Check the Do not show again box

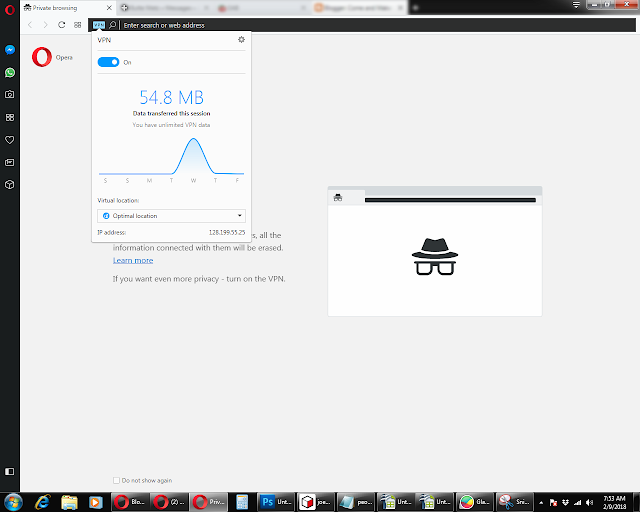[116, 480]
